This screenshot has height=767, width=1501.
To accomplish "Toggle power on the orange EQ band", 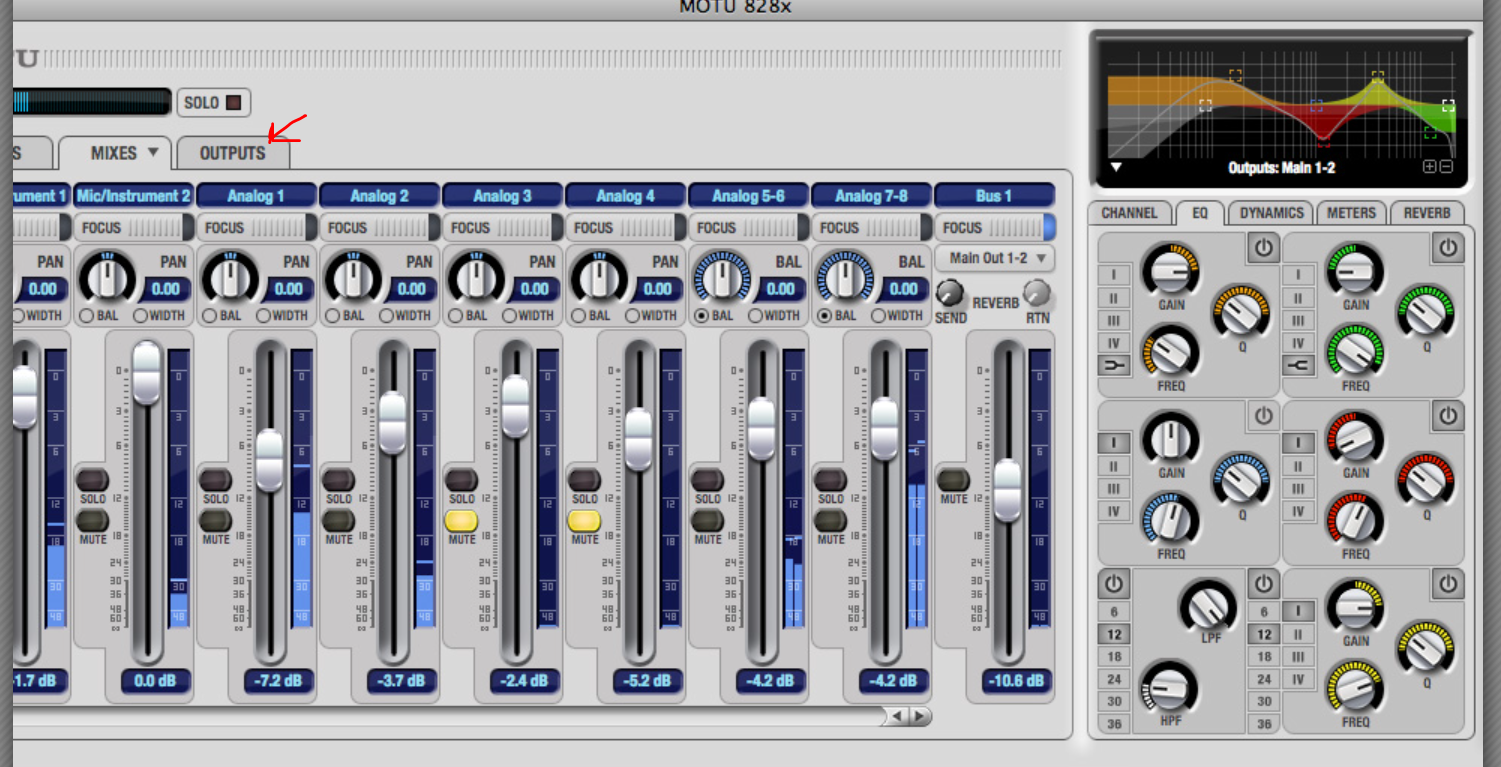I will (1264, 247).
